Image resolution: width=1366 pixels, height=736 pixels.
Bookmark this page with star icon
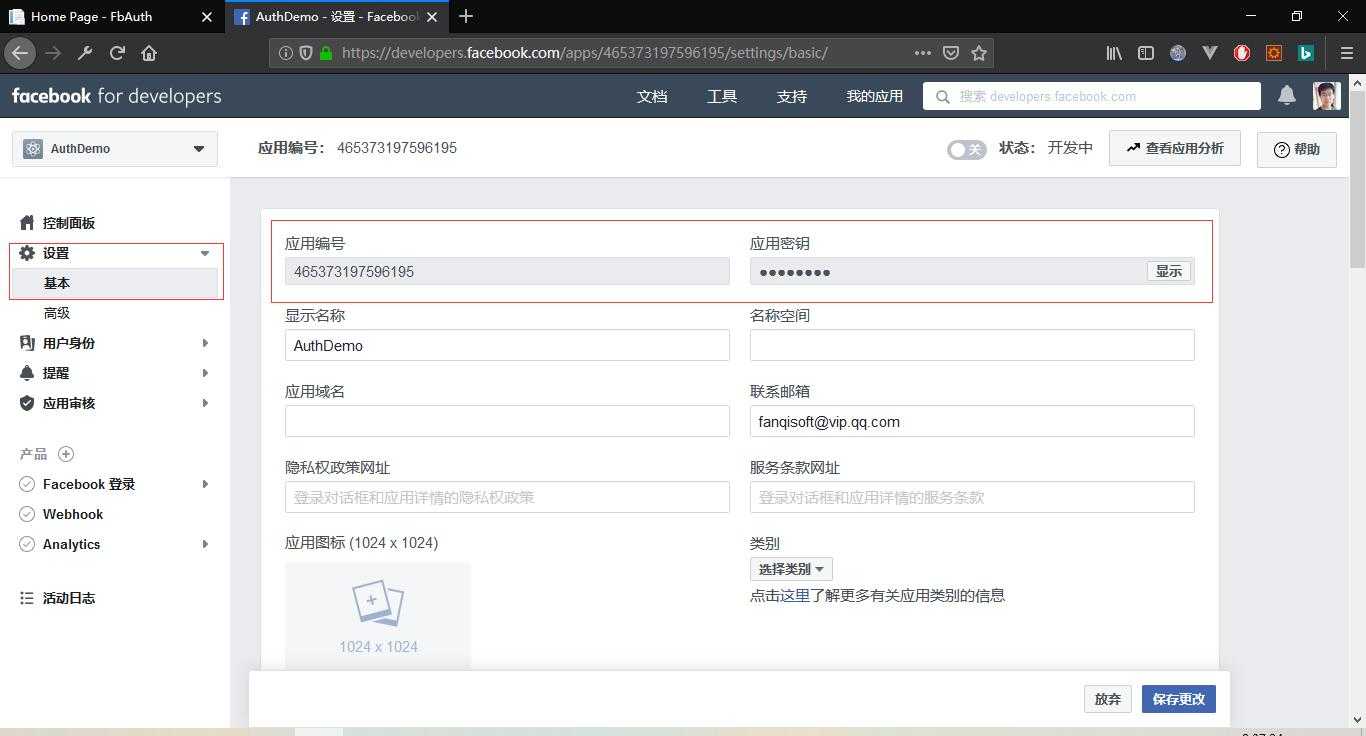979,53
